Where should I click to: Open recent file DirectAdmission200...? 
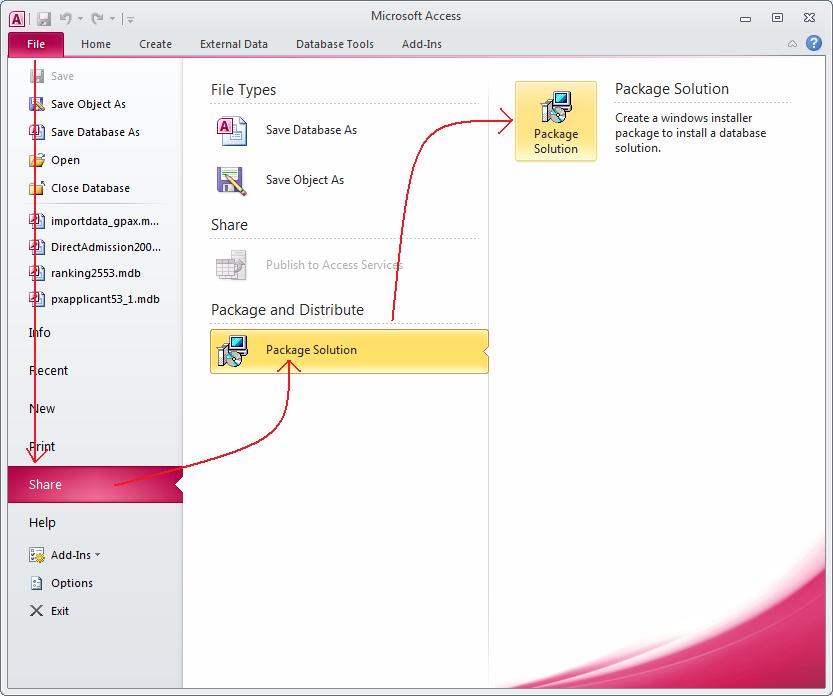pos(106,247)
